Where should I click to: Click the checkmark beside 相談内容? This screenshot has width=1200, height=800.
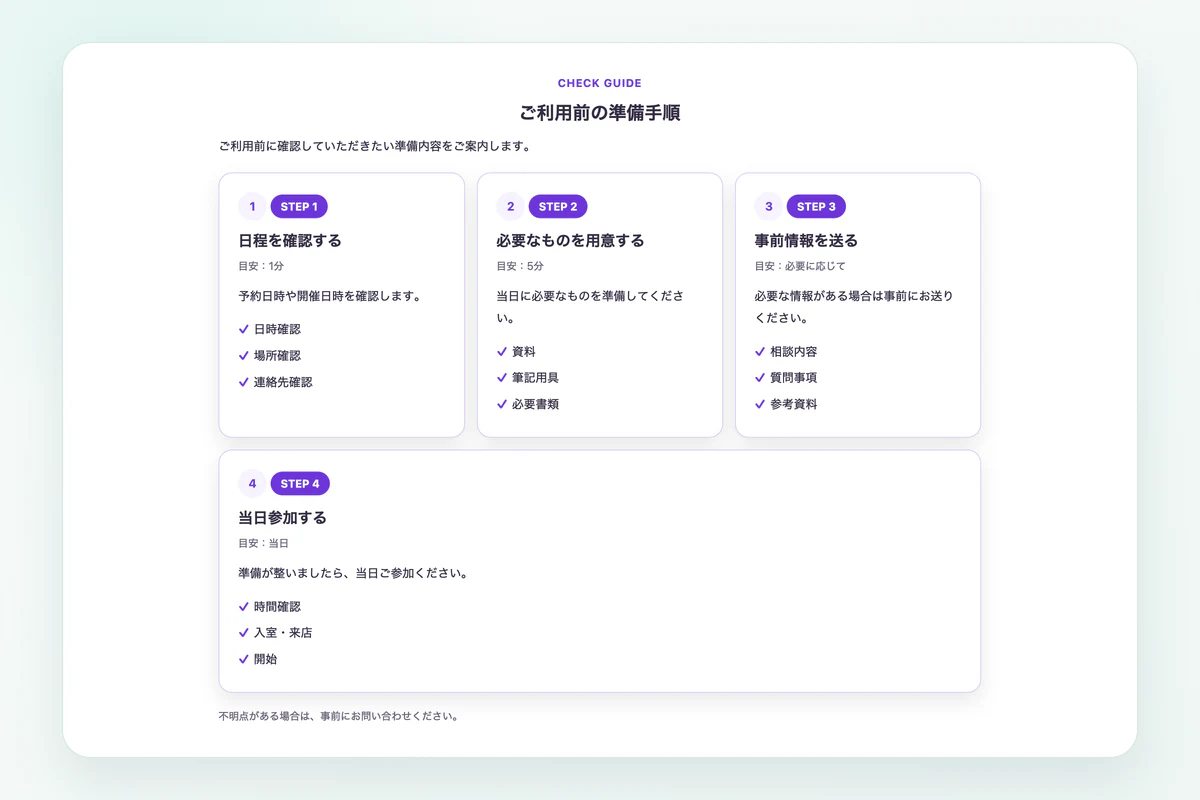point(760,352)
